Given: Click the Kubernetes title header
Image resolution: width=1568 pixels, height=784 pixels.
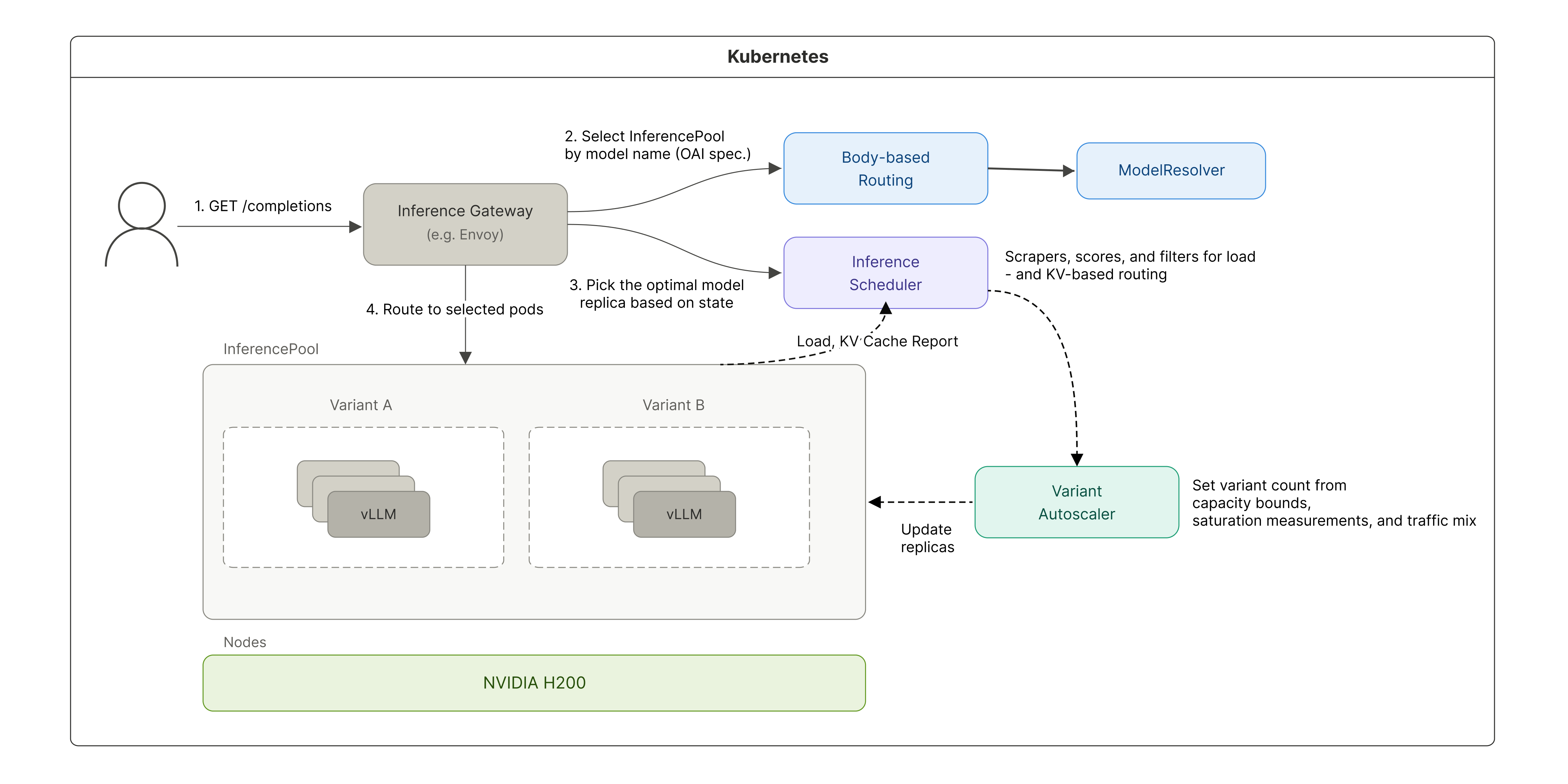Looking at the screenshot, I should tap(777, 57).
